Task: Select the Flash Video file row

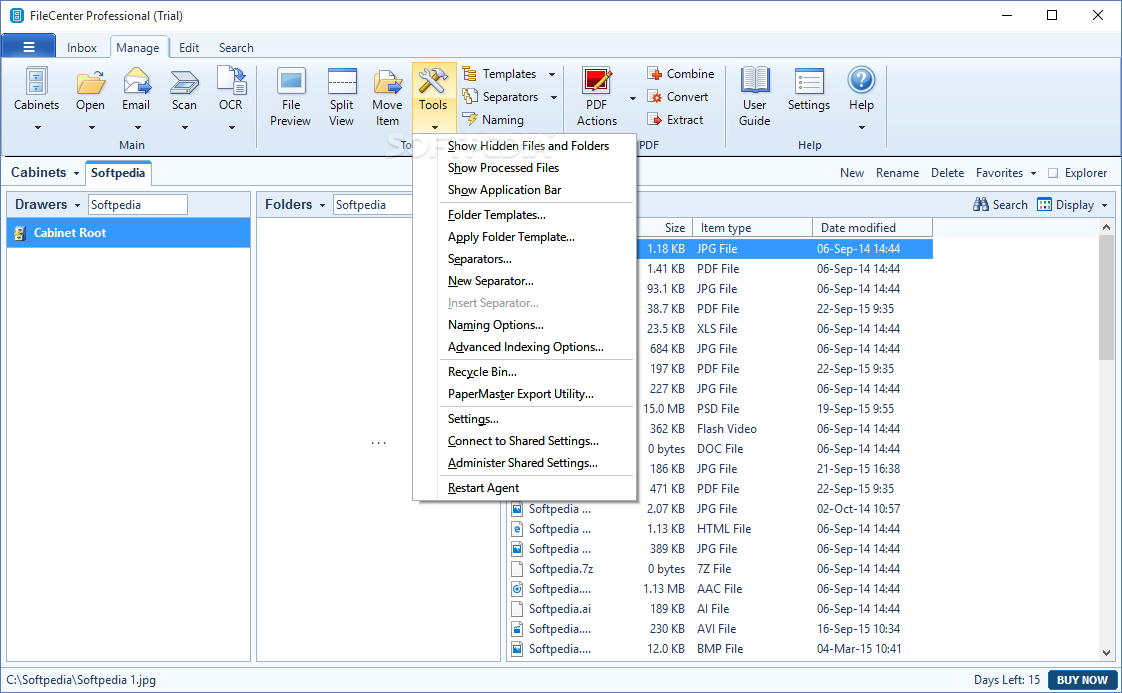Action: click(x=784, y=429)
